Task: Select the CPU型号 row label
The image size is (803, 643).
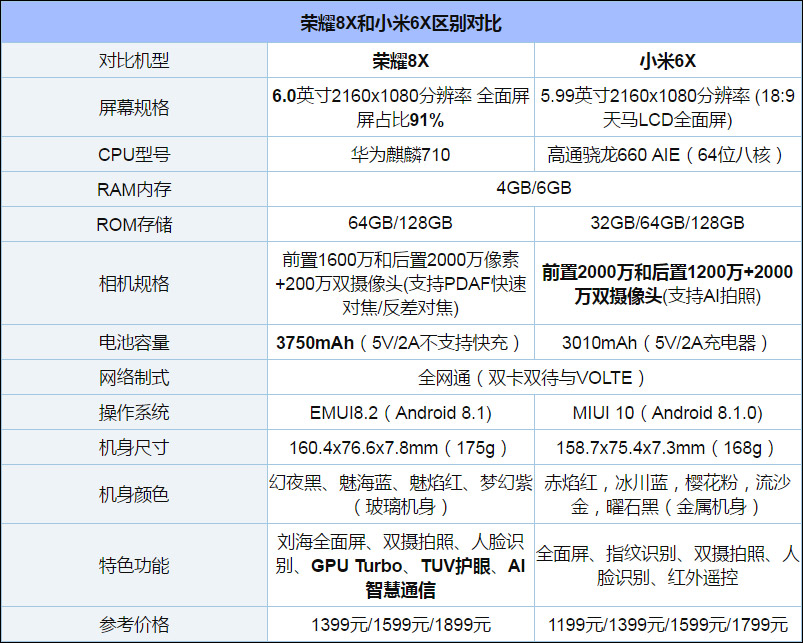Action: (134, 154)
